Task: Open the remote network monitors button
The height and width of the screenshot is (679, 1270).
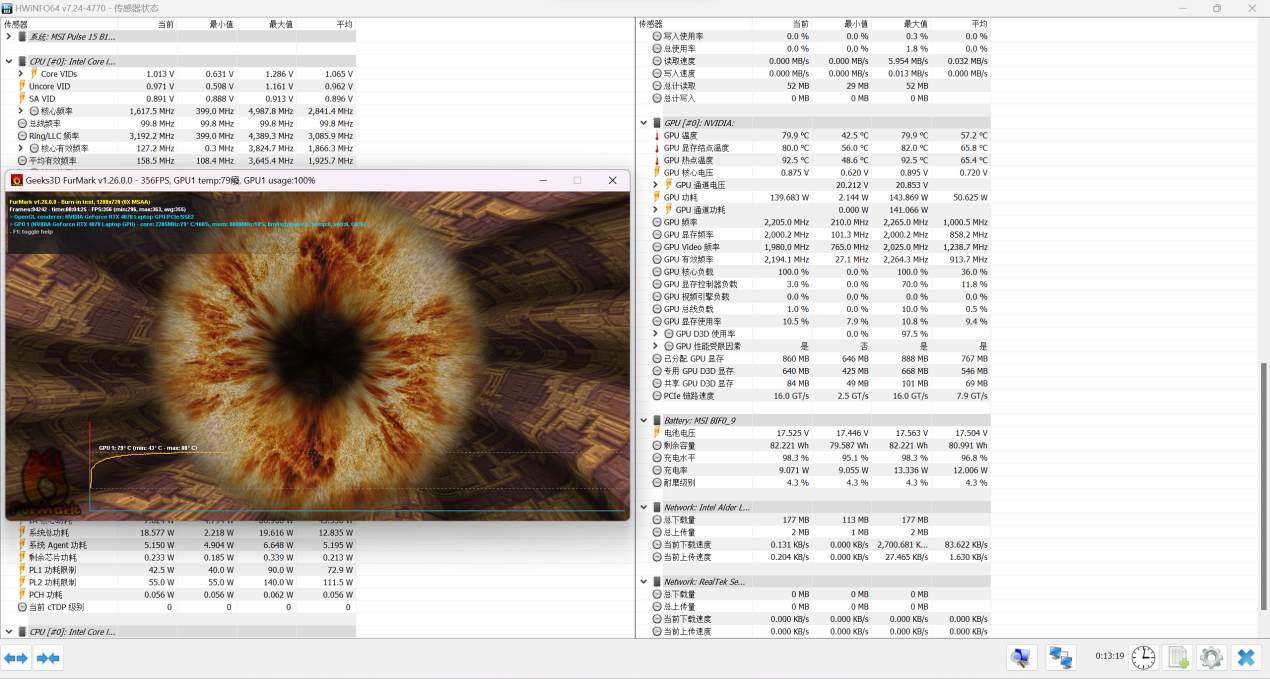Action: coord(1061,657)
